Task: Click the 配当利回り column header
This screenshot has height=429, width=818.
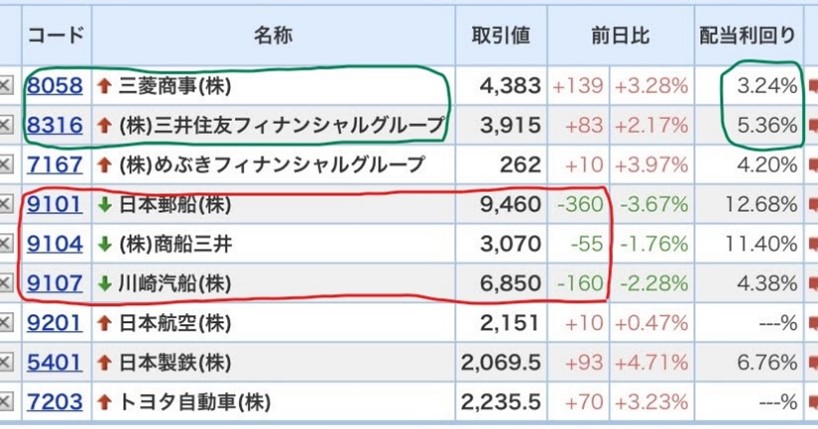Action: click(748, 35)
